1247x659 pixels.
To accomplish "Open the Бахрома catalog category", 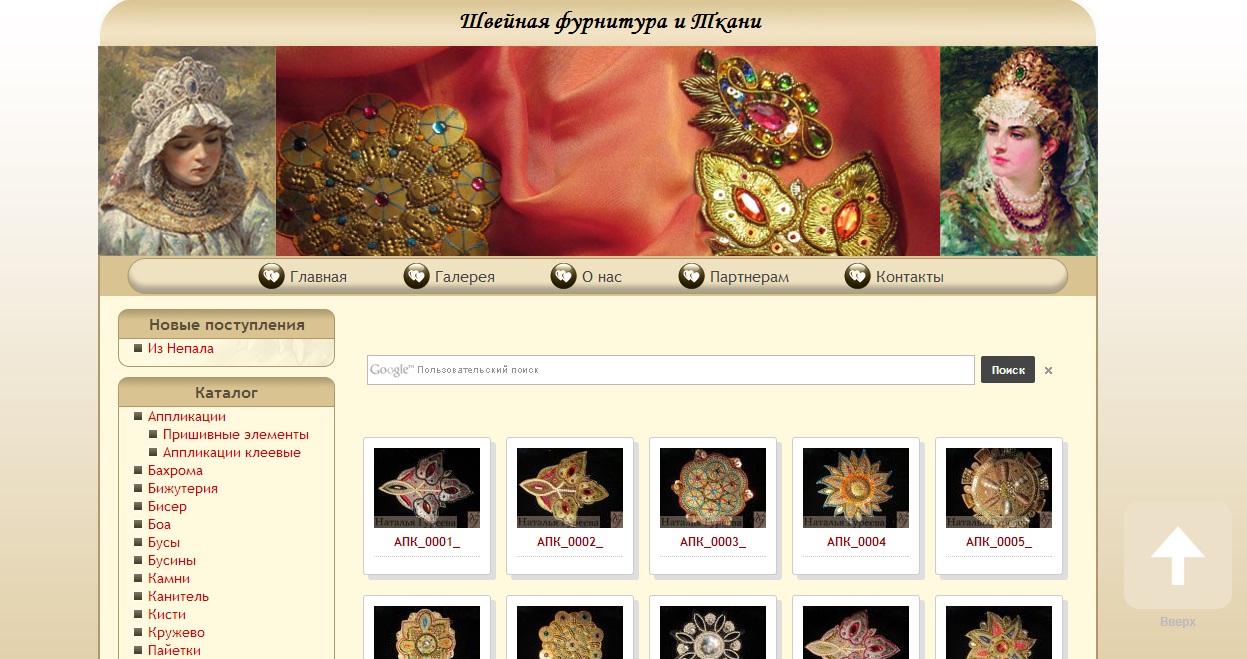I will (x=175, y=471).
